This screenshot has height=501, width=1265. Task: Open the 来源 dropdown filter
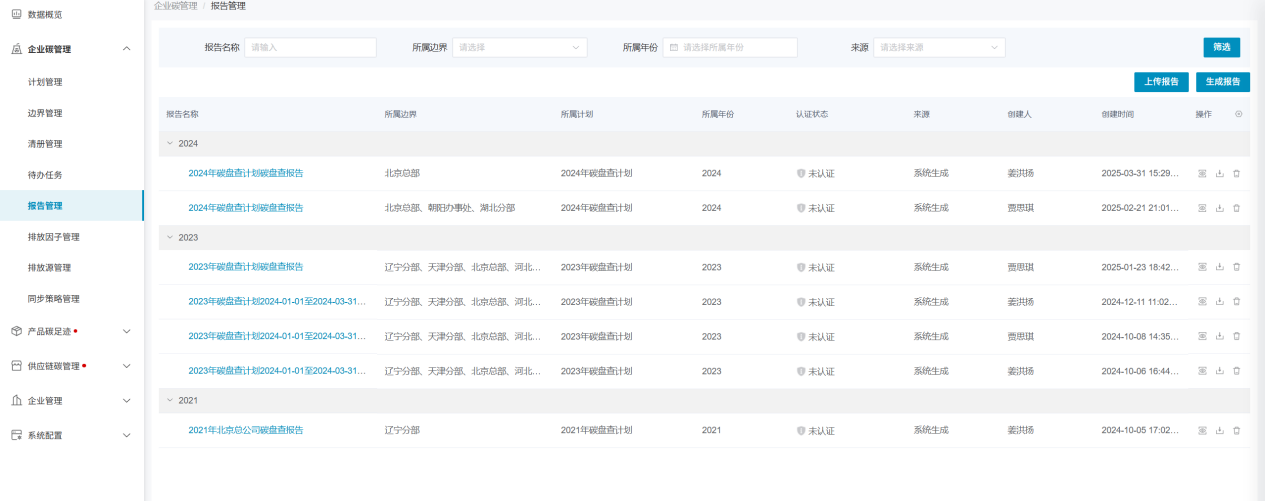pos(939,47)
